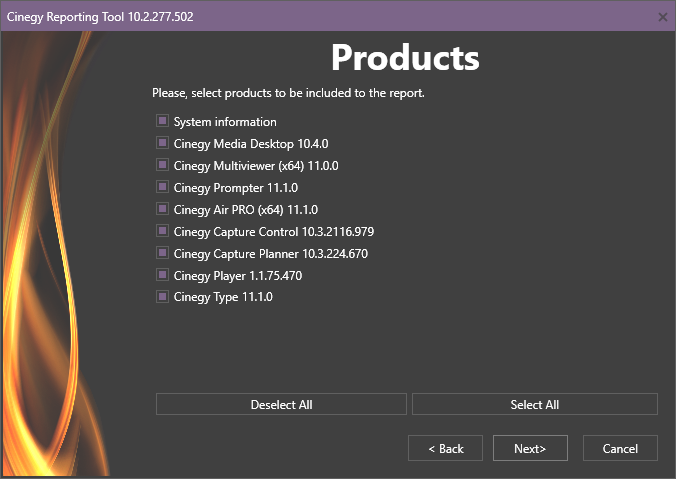Click the Deselect All button
Viewport: 676px width, 479px height.
[281, 404]
